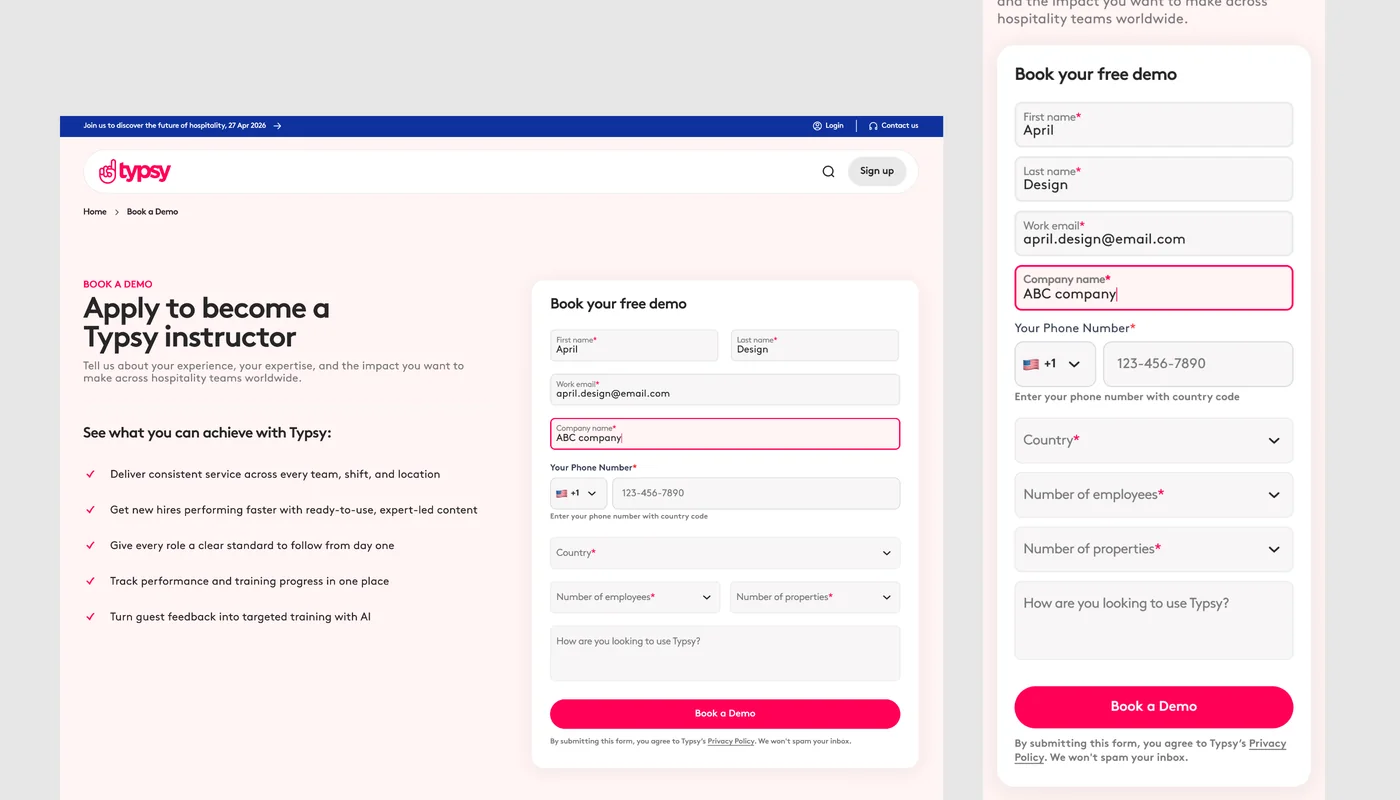
Task: Click 'Book a Demo' breadcrumb text
Action: coord(152,212)
